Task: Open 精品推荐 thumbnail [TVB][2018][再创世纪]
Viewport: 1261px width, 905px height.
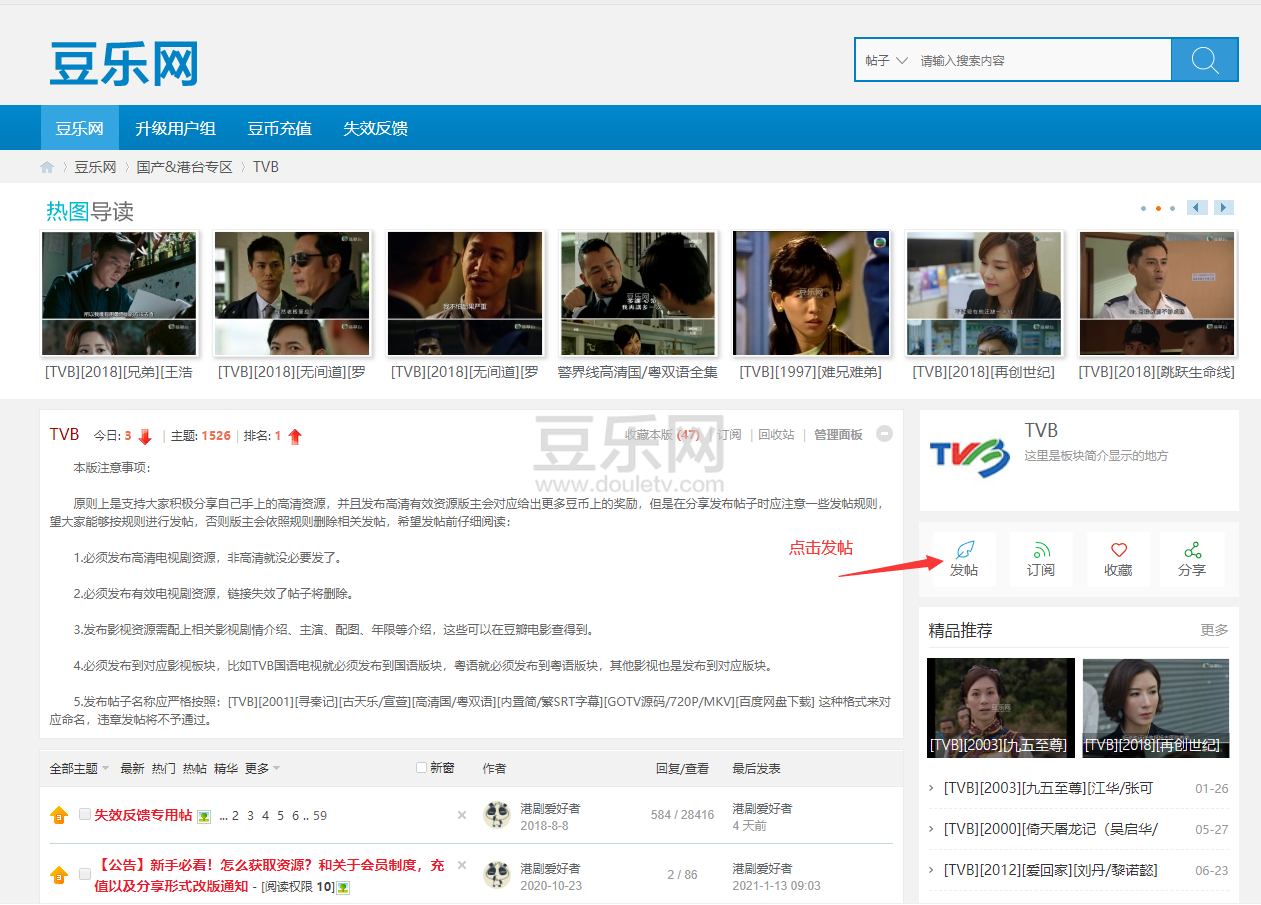Action: click(x=1156, y=707)
